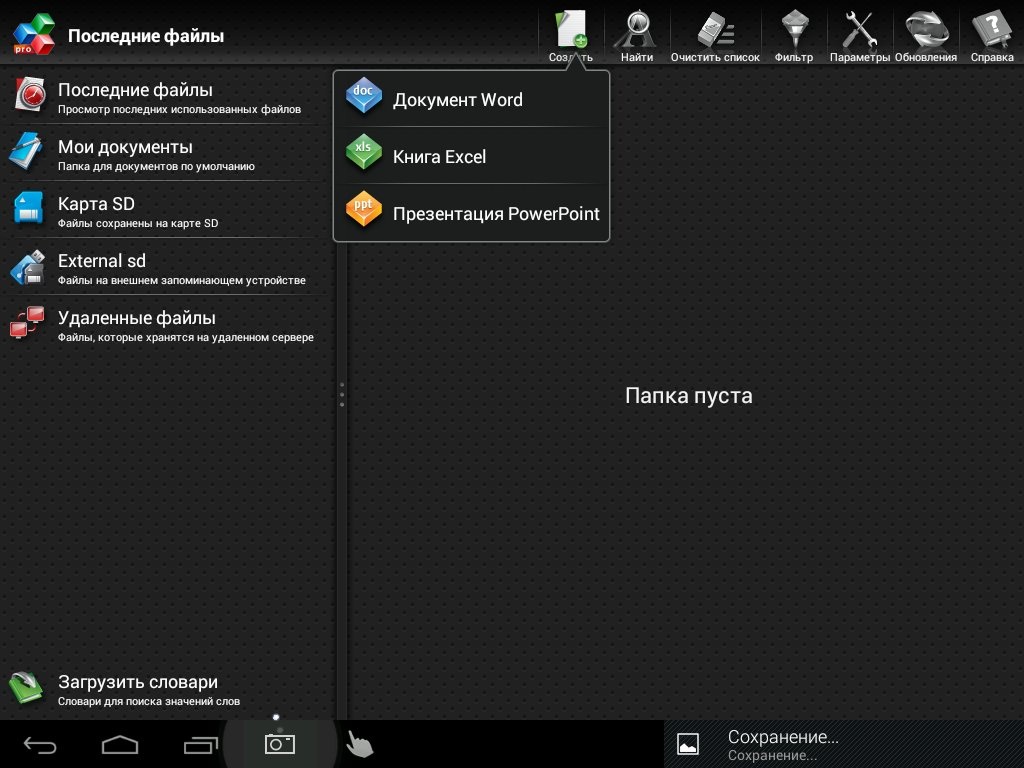This screenshot has width=1024, height=768.
Task: Tap the OfficeSuite Pro logo icon
Action: [x=33, y=36]
